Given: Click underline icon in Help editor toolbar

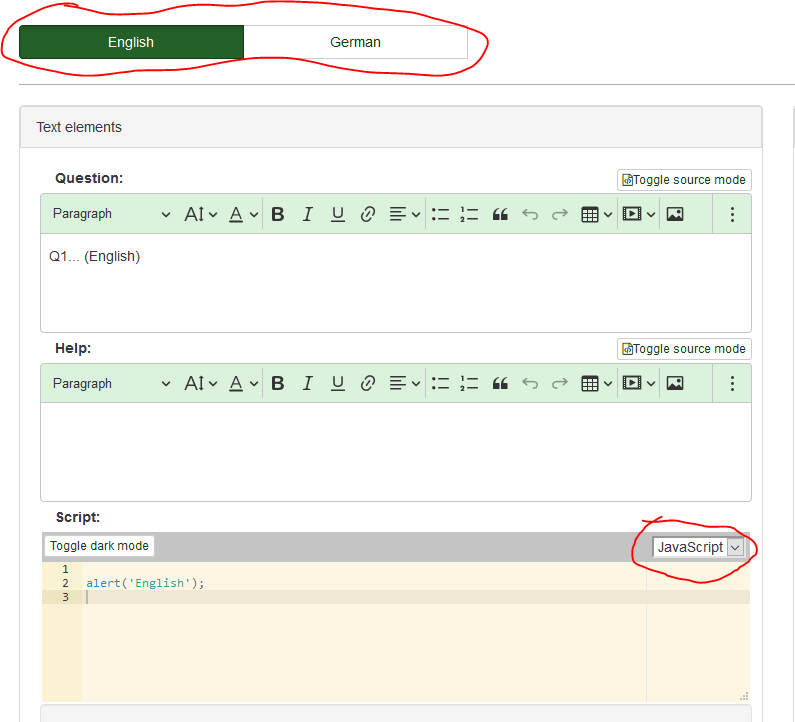Looking at the screenshot, I should coord(338,384).
